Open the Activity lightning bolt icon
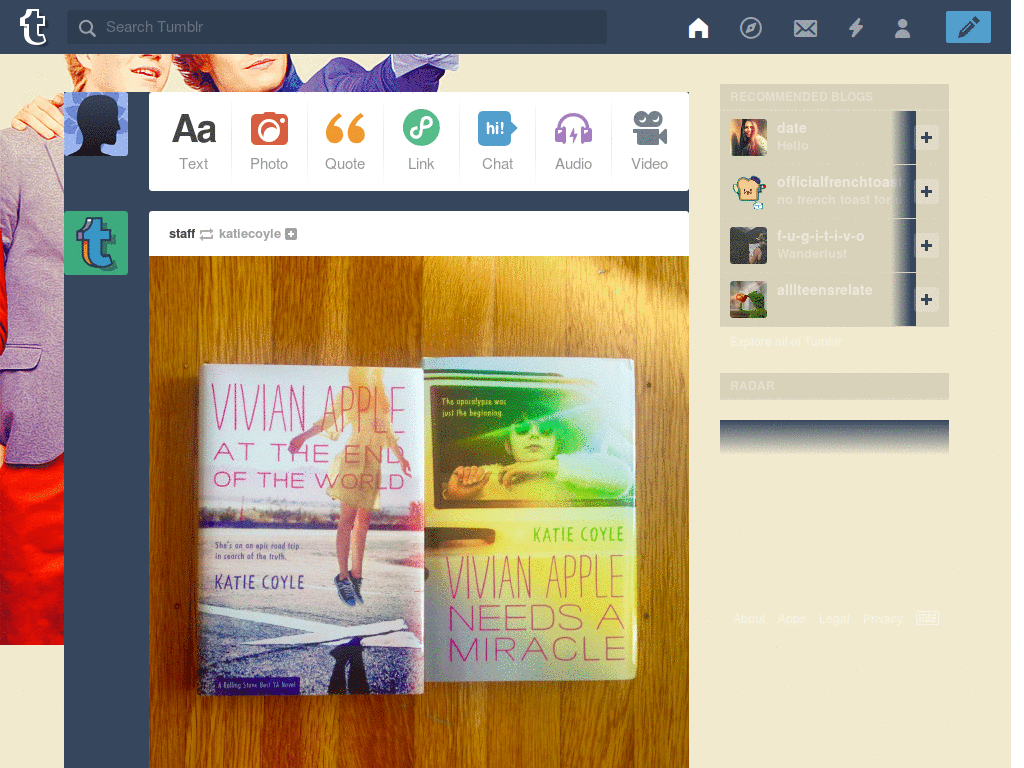This screenshot has width=1024, height=768. 856,27
